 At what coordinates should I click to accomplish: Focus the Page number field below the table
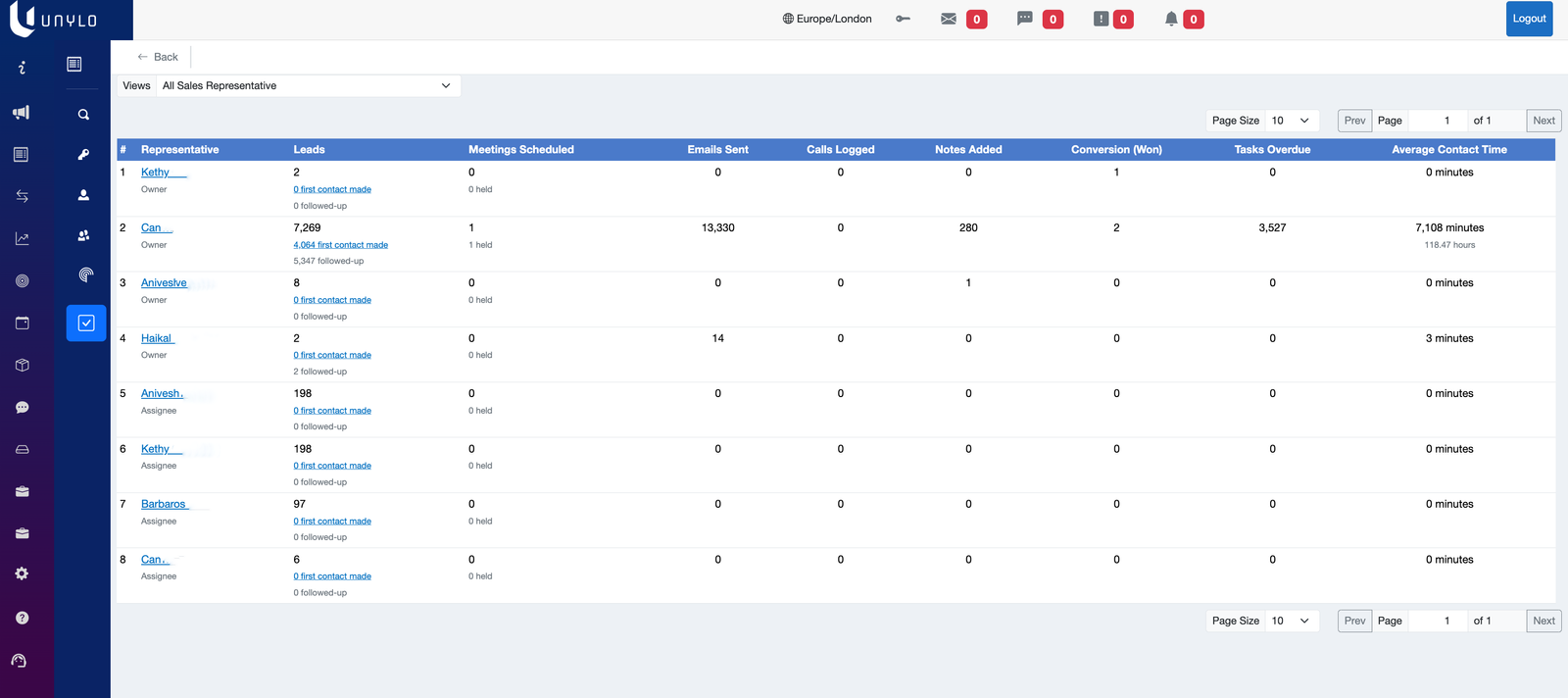pos(1438,621)
